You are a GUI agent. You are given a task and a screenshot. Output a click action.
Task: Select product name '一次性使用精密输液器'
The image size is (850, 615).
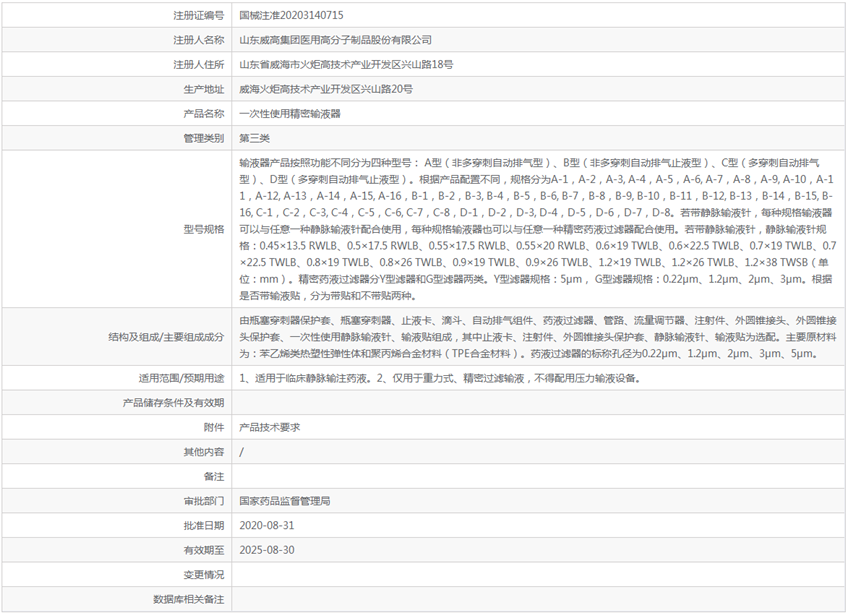(x=290, y=114)
